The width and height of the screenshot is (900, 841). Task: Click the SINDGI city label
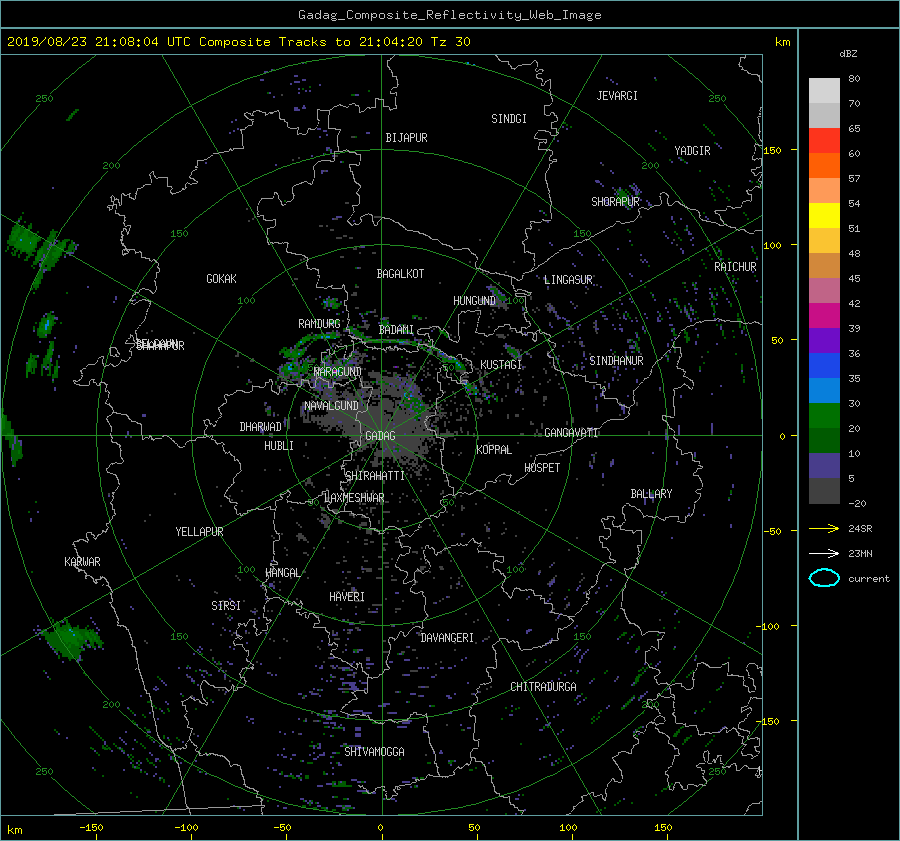pos(509,119)
